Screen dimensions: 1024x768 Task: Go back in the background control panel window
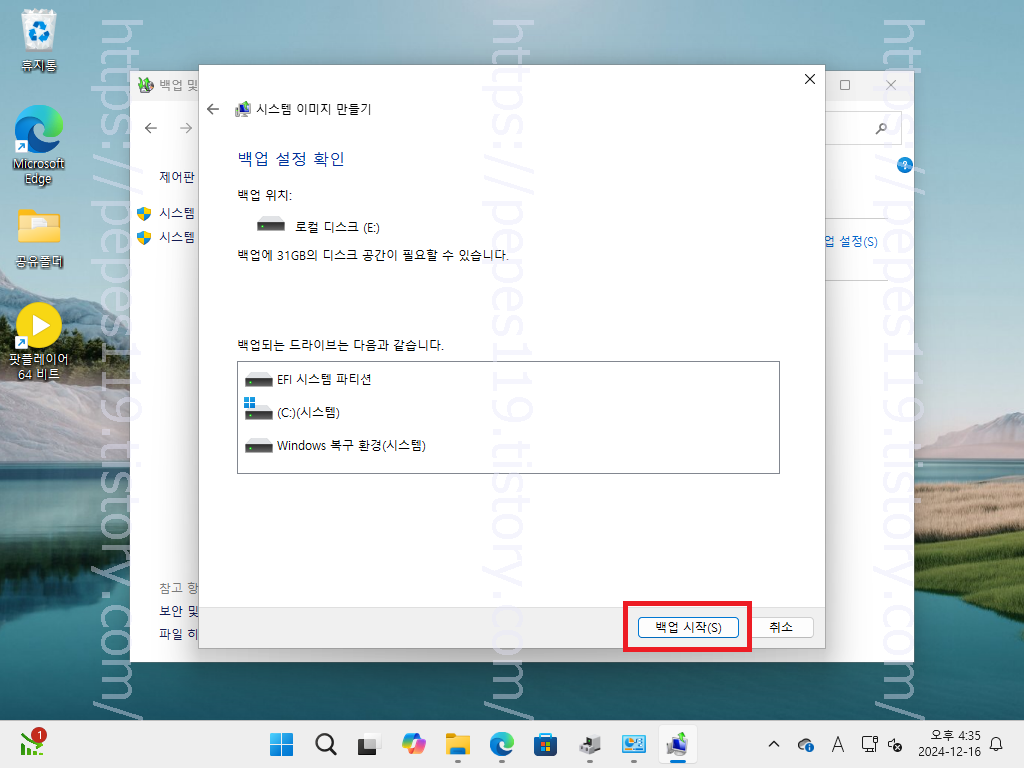click(x=151, y=128)
